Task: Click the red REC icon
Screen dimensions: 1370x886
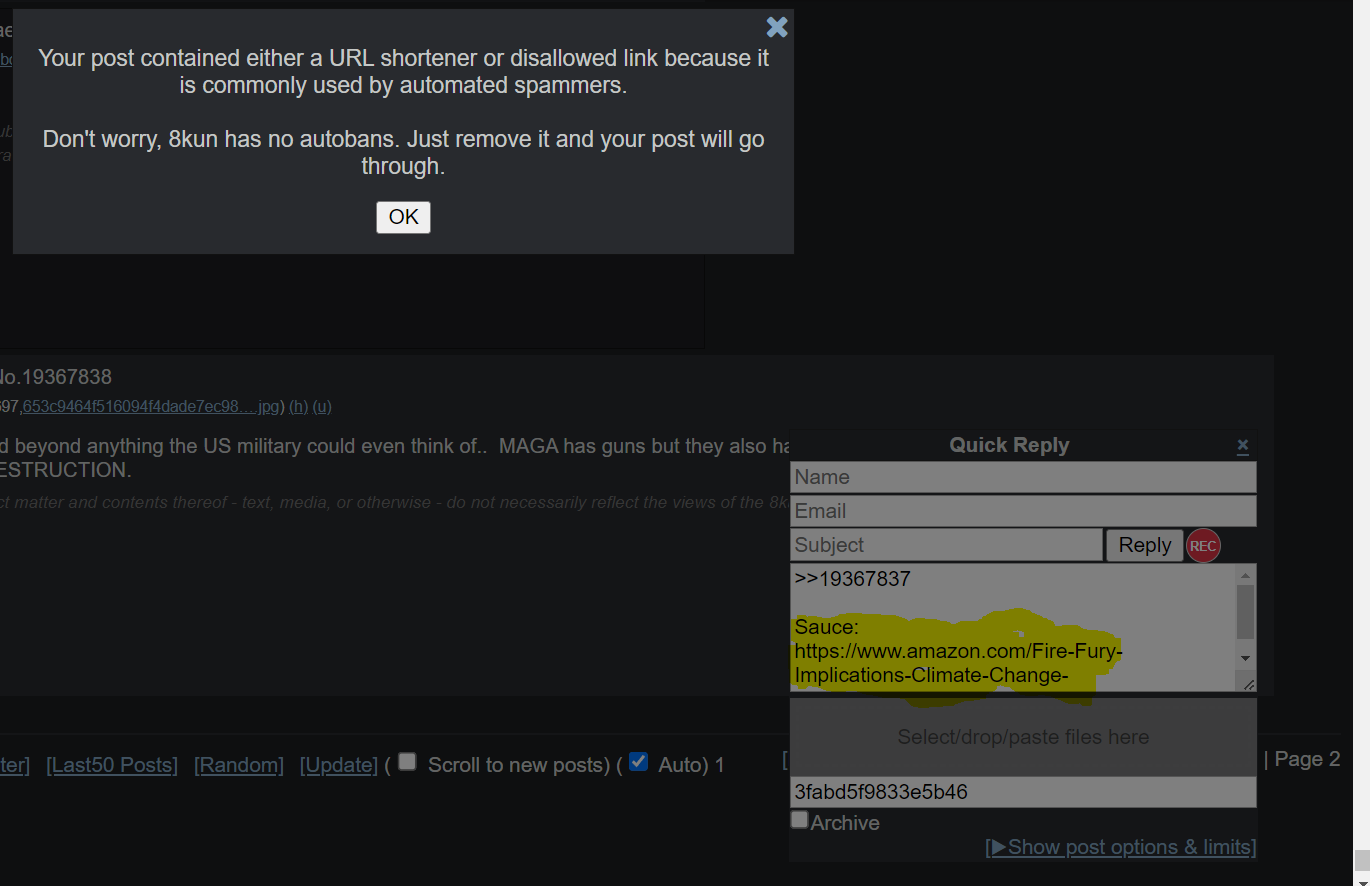Action: click(x=1203, y=545)
